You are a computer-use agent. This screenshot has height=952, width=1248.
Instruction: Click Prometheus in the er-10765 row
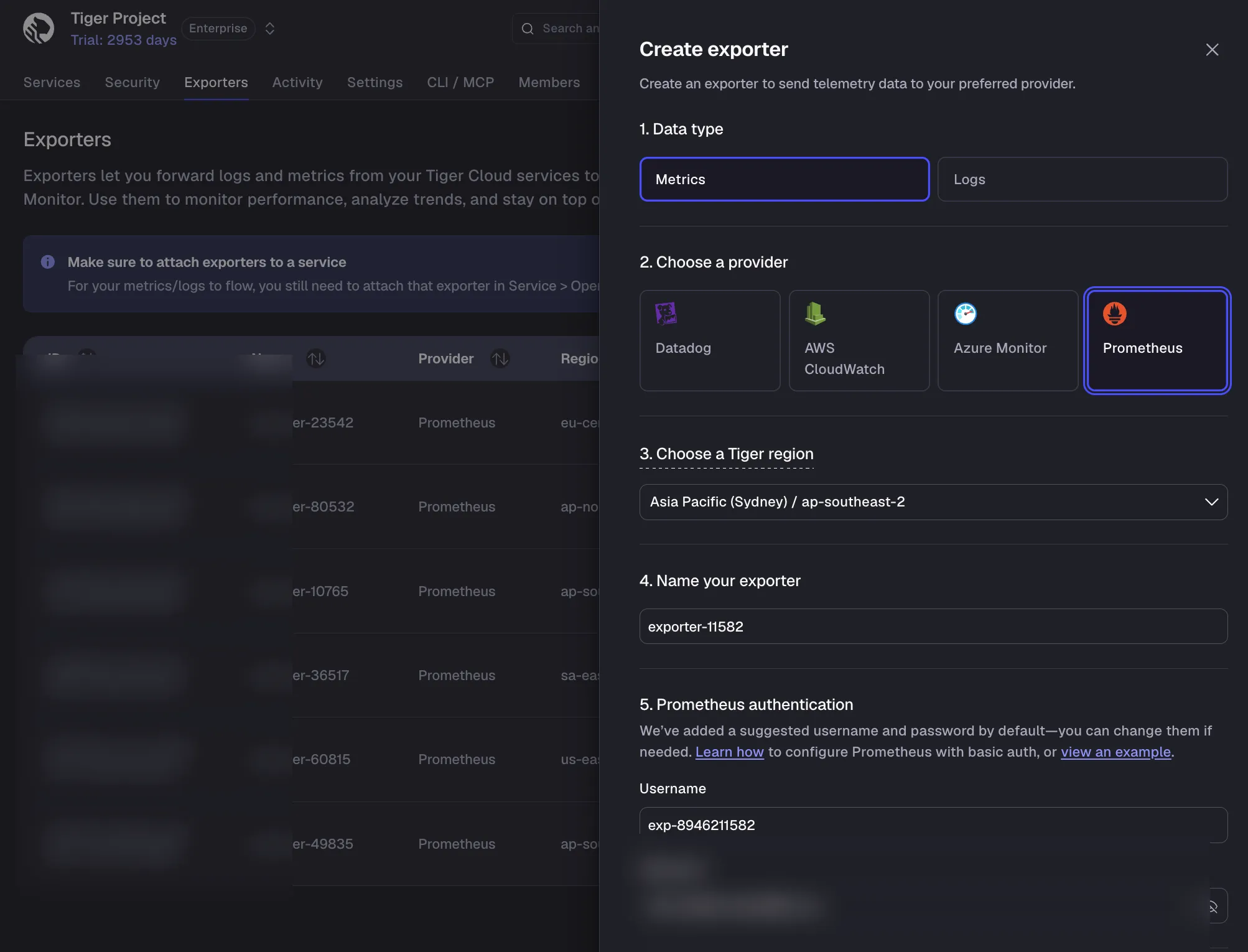click(457, 591)
